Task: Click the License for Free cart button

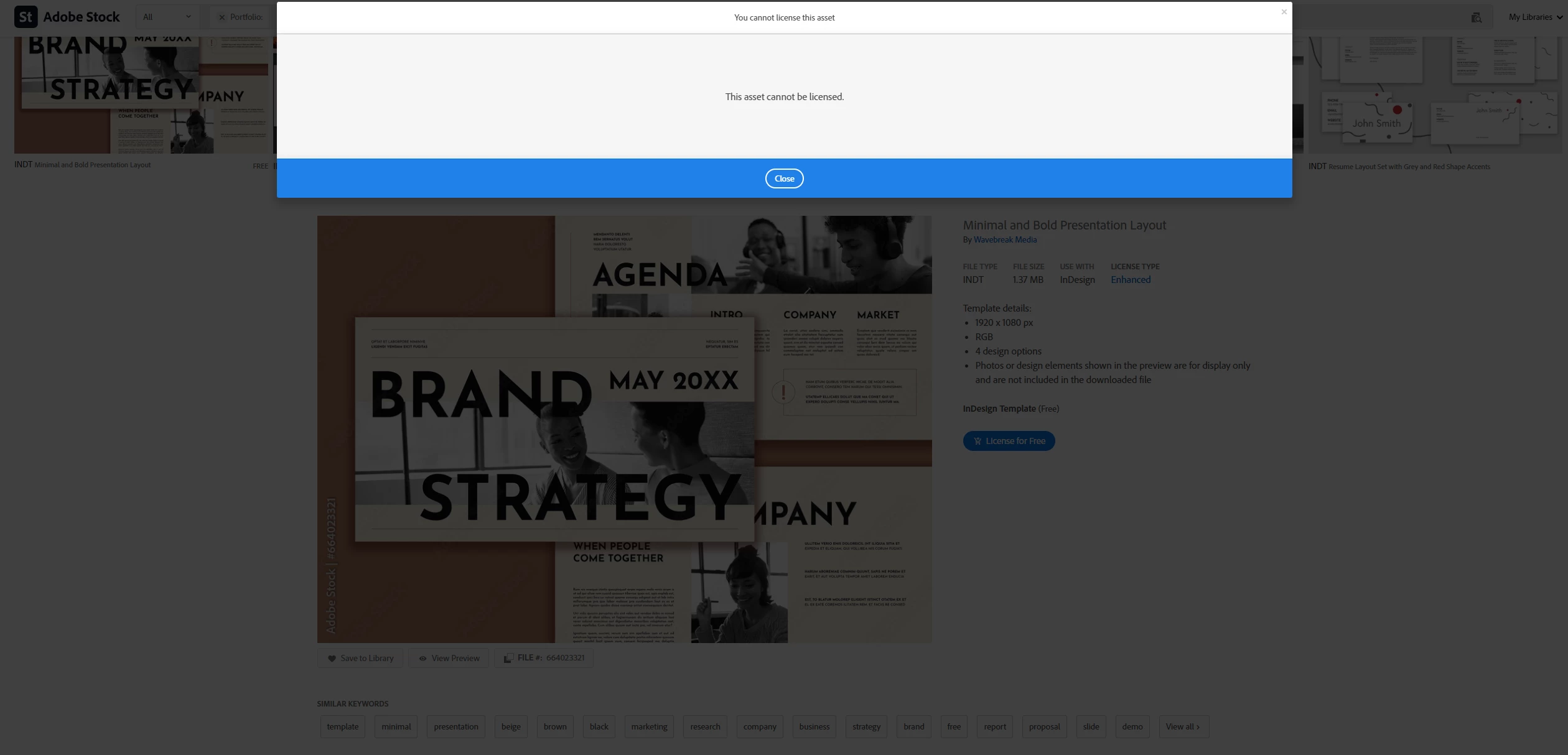Action: [1009, 441]
